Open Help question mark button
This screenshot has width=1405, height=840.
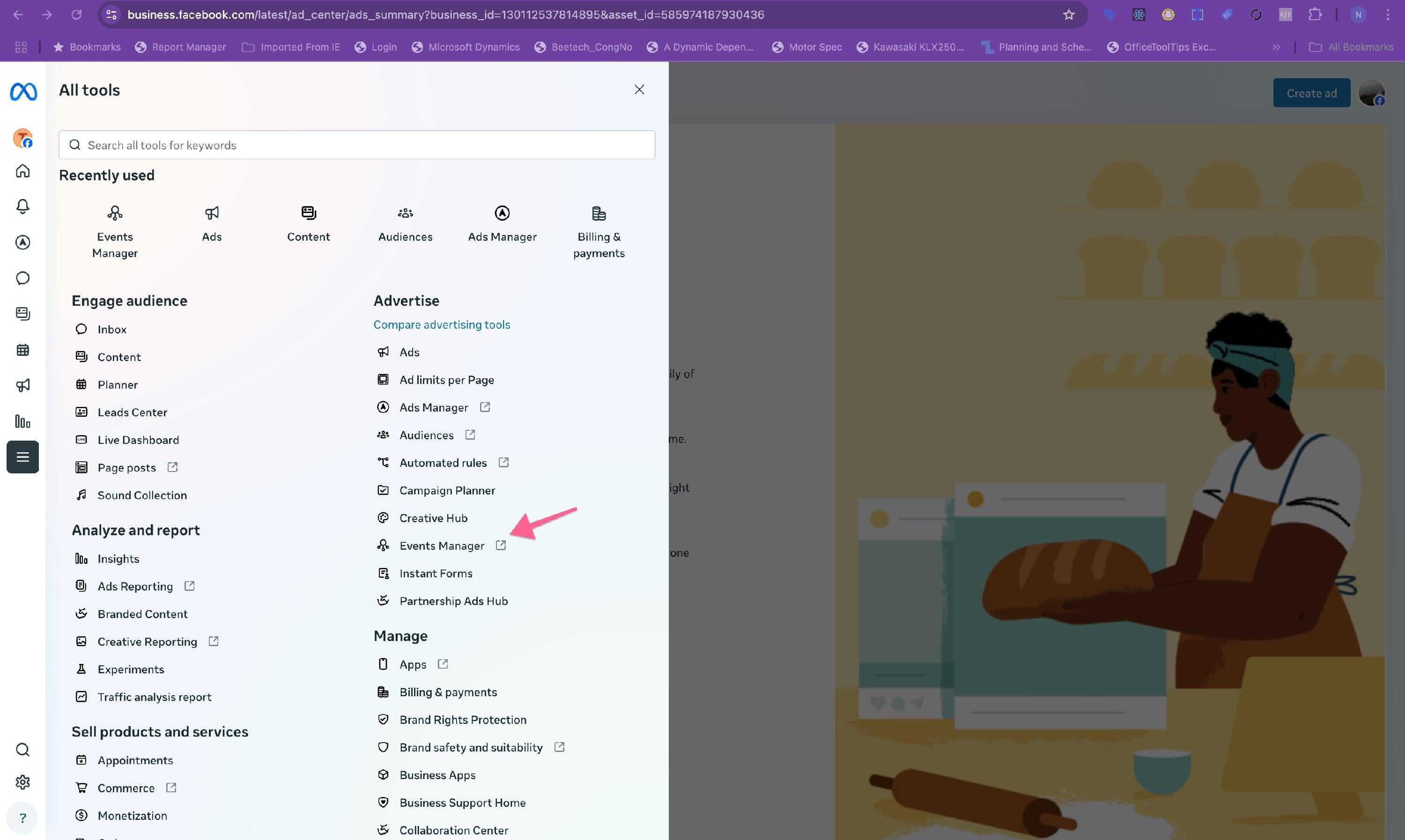tap(22, 818)
